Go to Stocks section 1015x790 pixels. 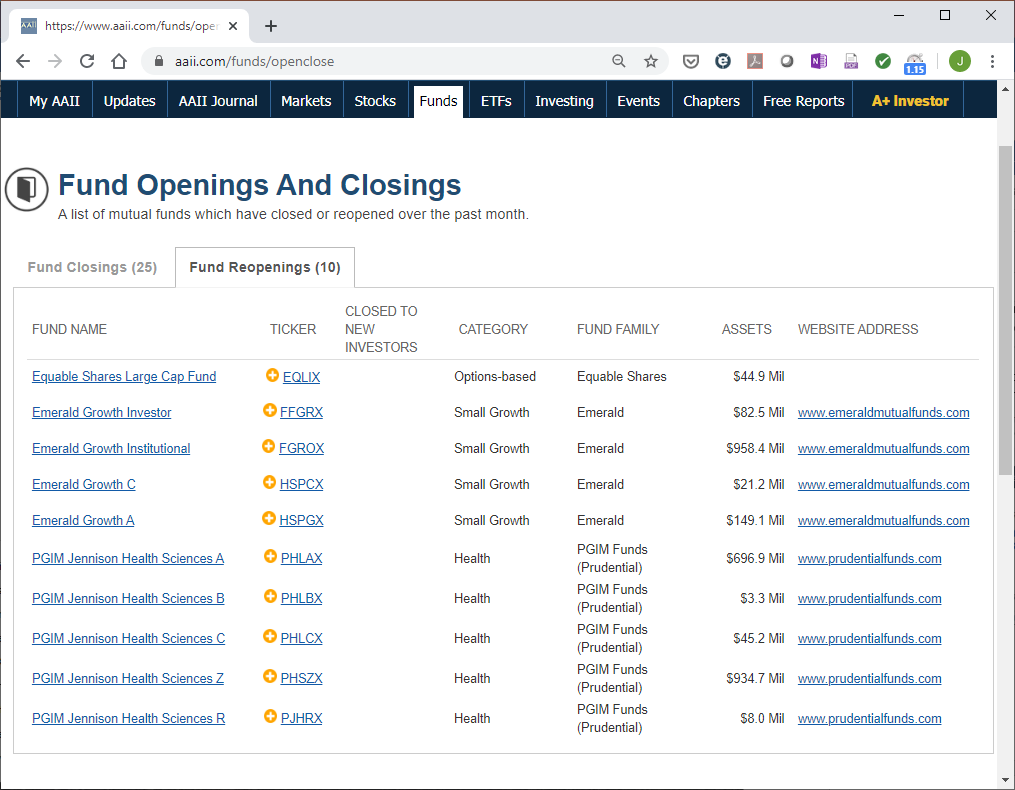tap(375, 101)
